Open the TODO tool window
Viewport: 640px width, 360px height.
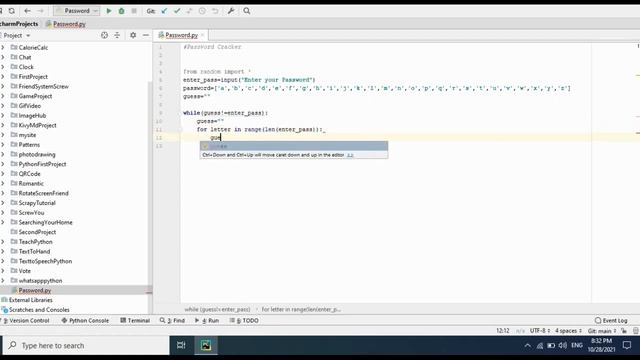[244, 320]
